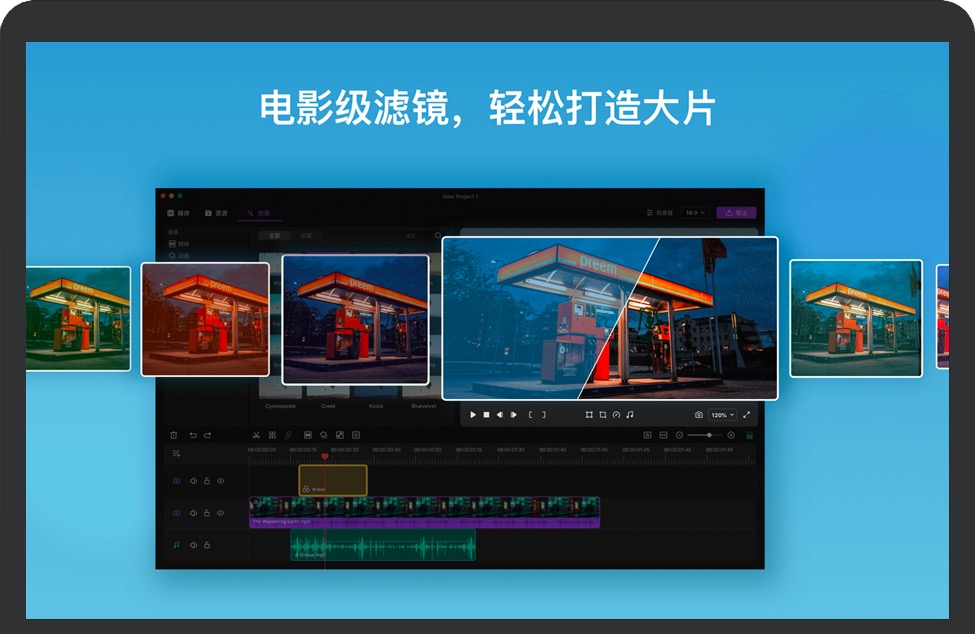Mute the audio track with the speaker icon

pyautogui.click(x=193, y=545)
